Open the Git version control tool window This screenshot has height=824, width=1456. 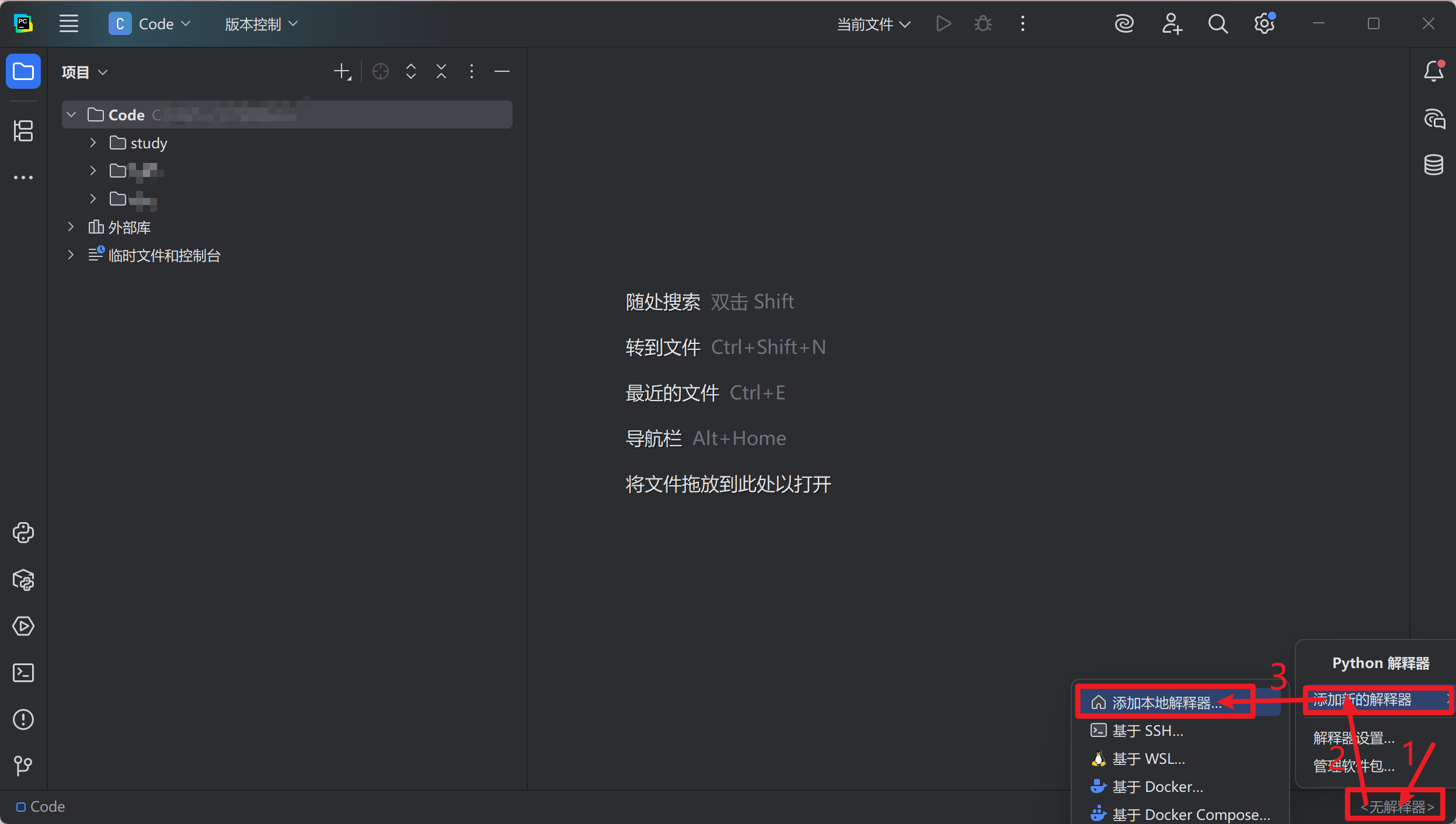tap(23, 765)
